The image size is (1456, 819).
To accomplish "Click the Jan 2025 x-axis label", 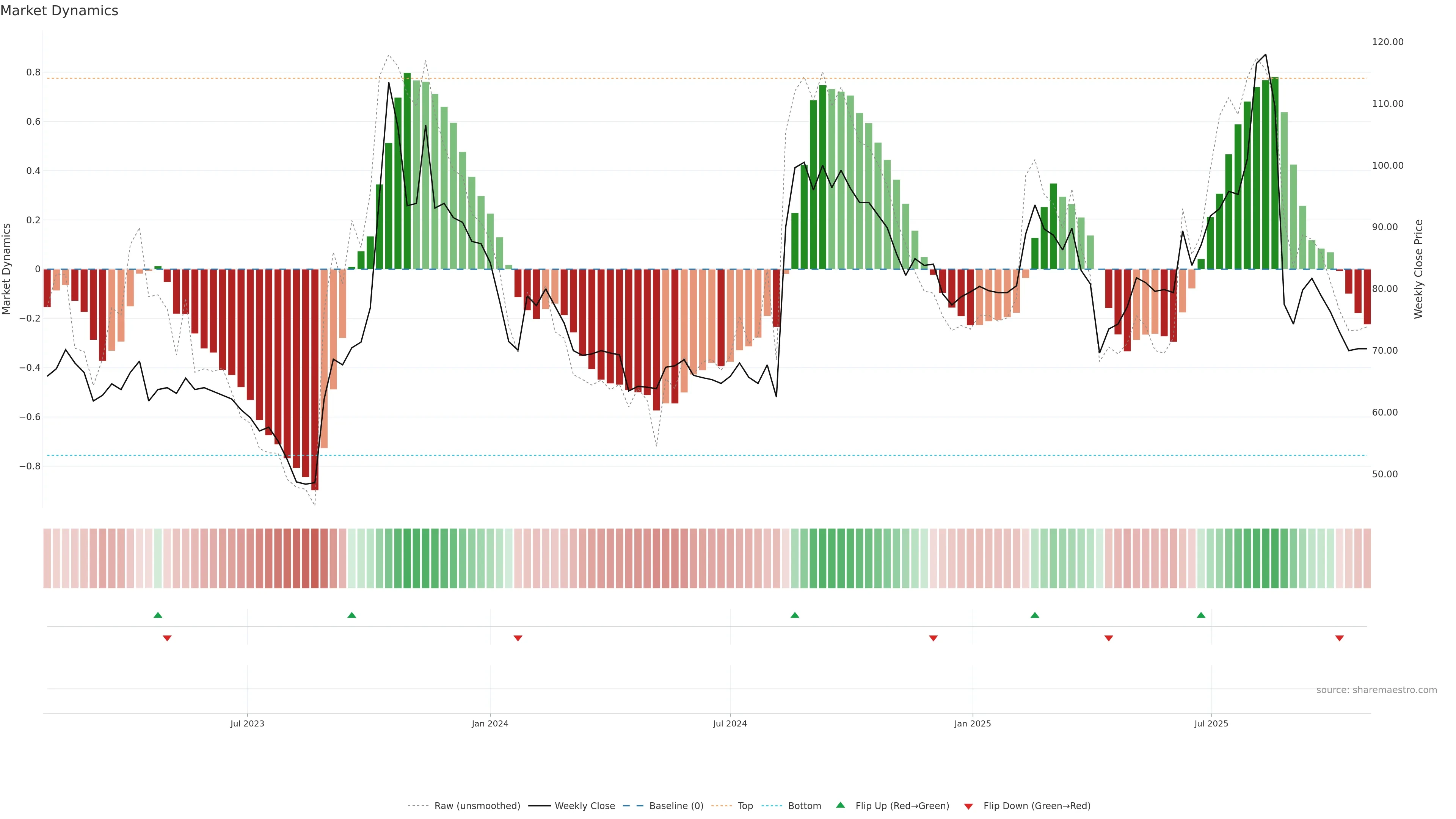I will 972,723.
